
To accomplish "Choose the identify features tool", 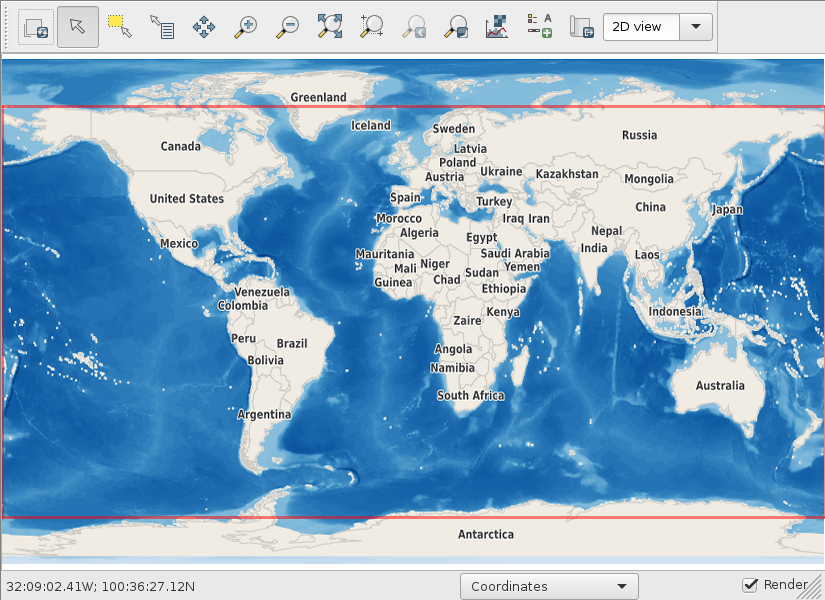I will point(162,27).
